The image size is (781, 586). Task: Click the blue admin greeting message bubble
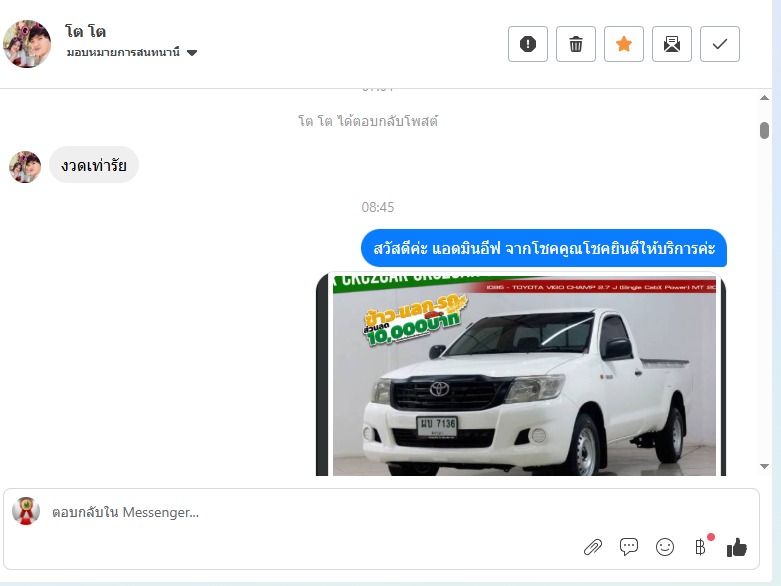point(544,248)
